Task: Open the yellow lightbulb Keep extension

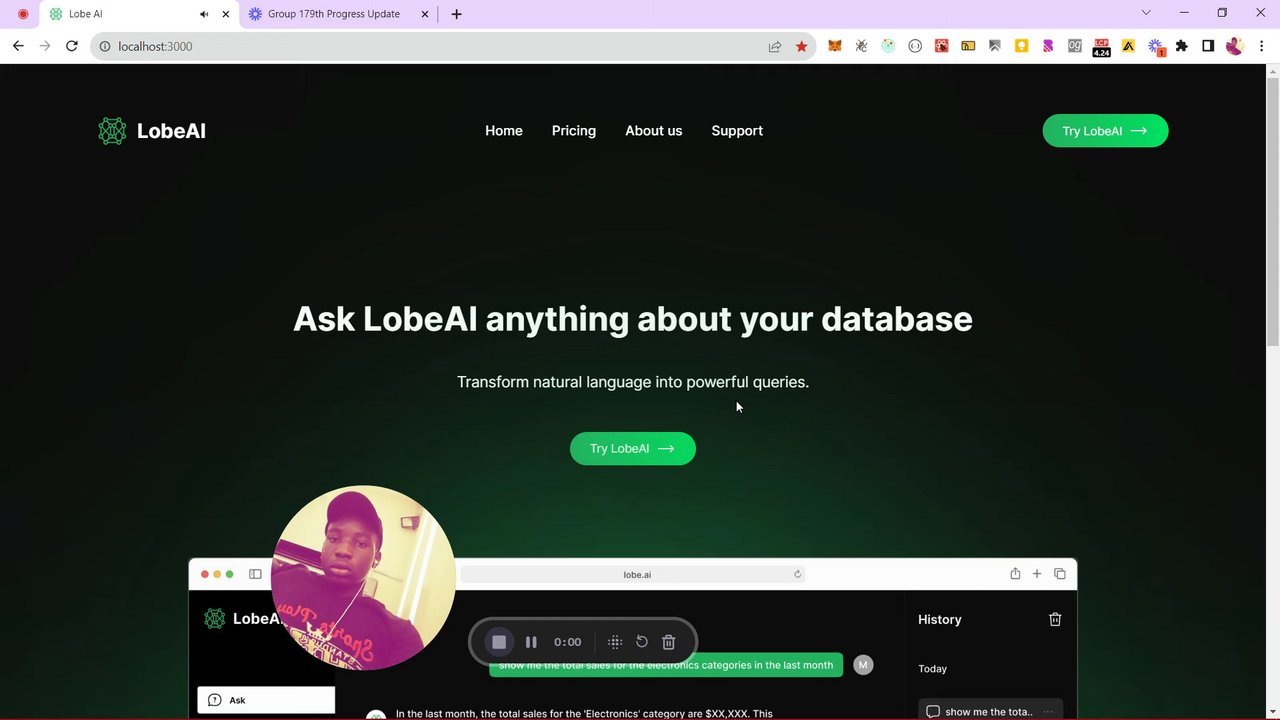Action: coord(1021,46)
